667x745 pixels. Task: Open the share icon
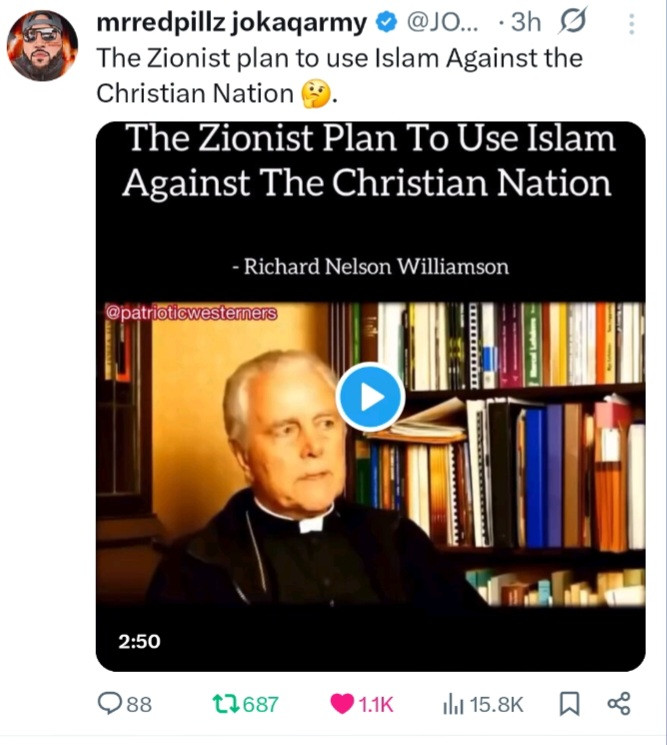pyautogui.click(x=619, y=704)
